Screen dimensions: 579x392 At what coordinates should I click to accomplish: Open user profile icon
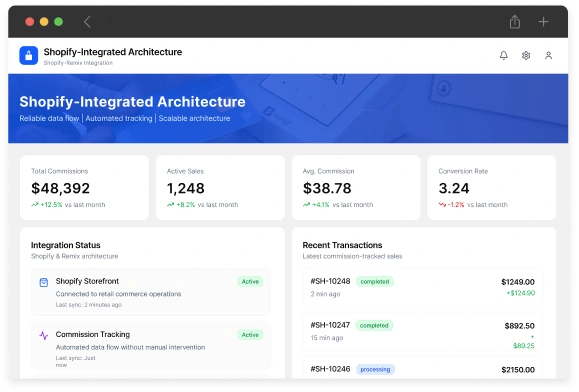[x=548, y=55]
